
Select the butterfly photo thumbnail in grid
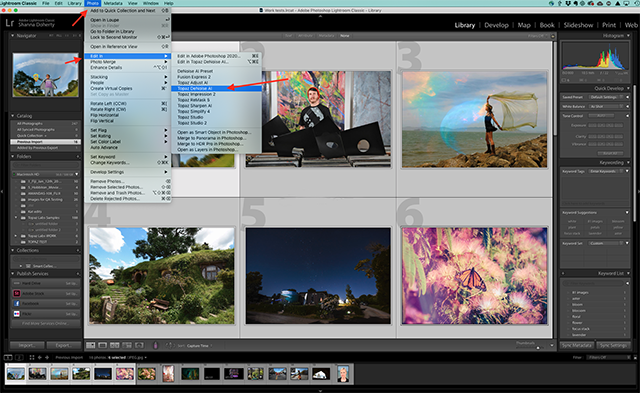click(474, 276)
